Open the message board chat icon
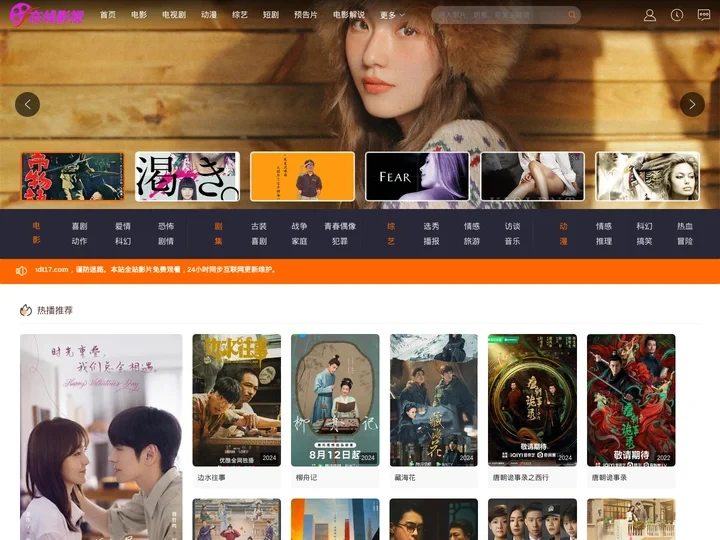 703,15
